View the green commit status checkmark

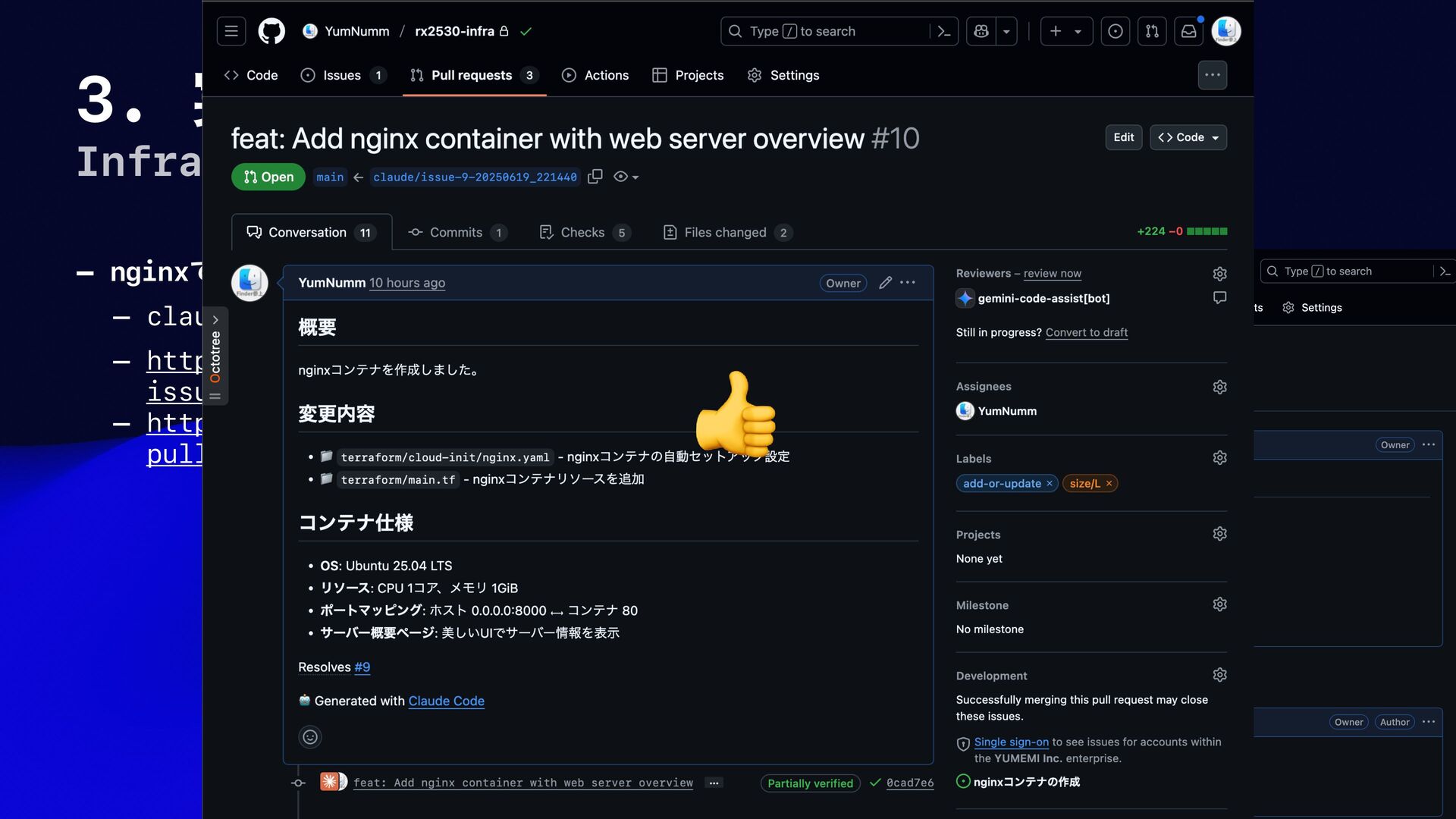(x=526, y=31)
